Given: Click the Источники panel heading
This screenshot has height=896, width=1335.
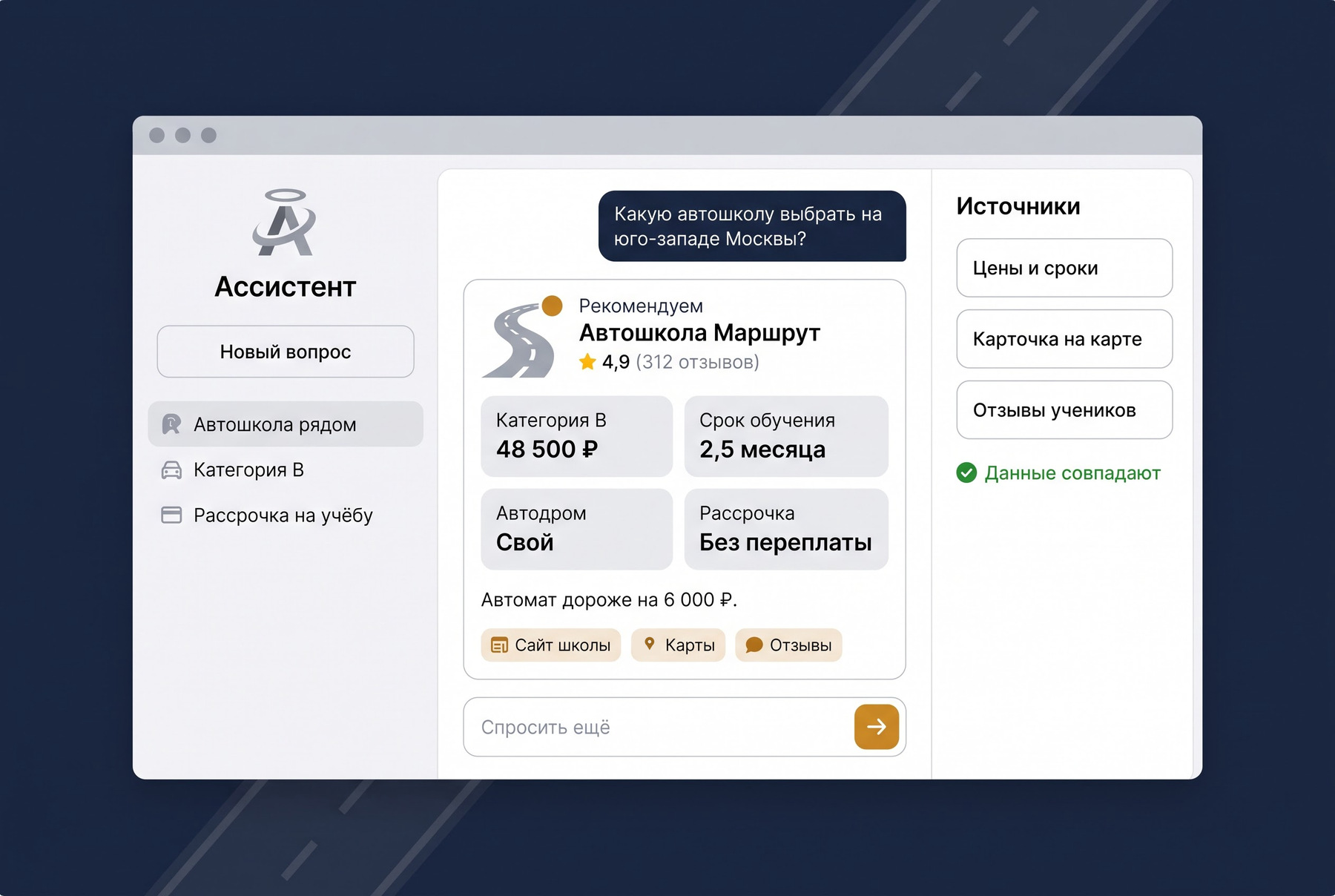Looking at the screenshot, I should pyautogui.click(x=1018, y=205).
